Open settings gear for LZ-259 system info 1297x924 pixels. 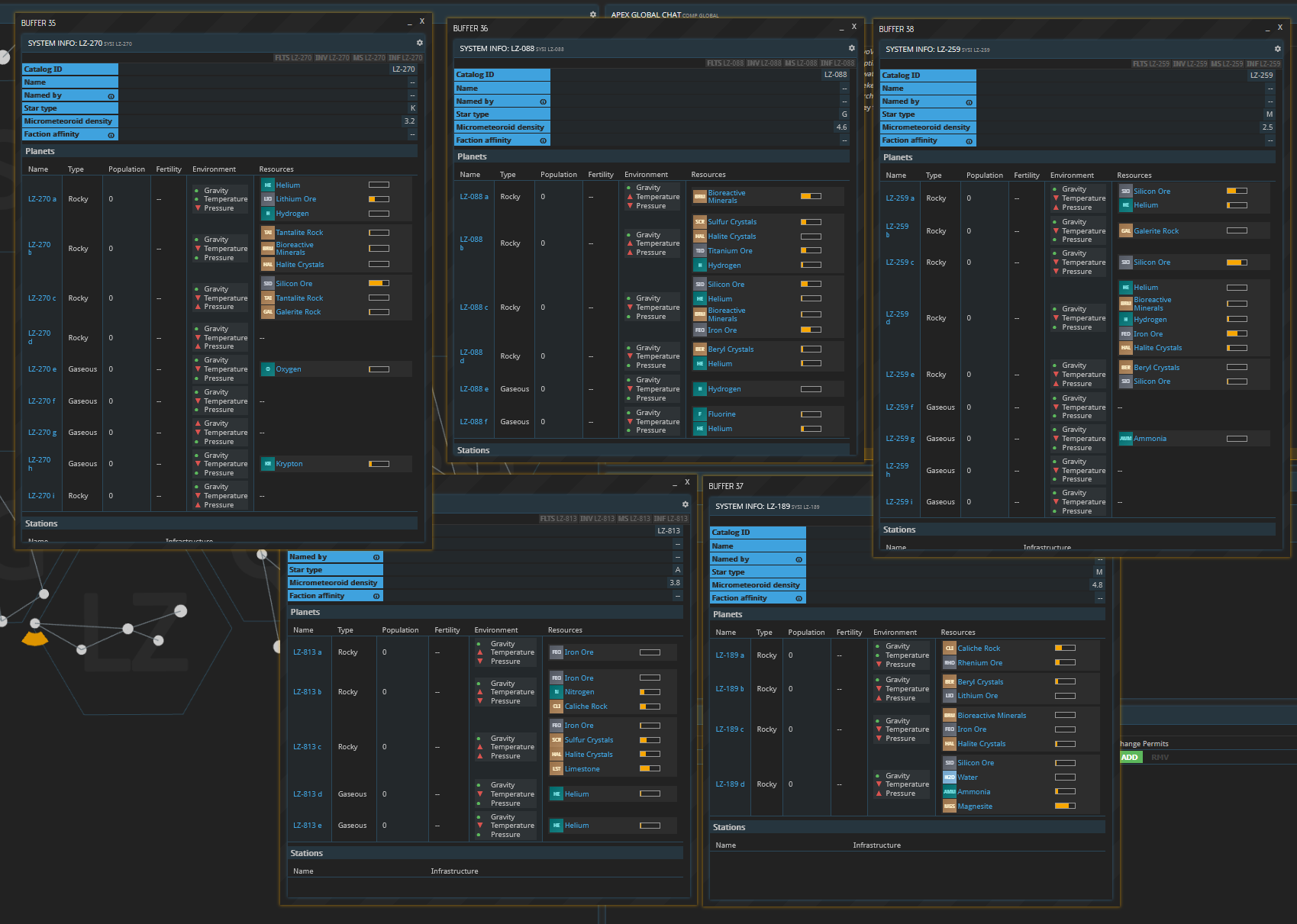coord(1277,49)
